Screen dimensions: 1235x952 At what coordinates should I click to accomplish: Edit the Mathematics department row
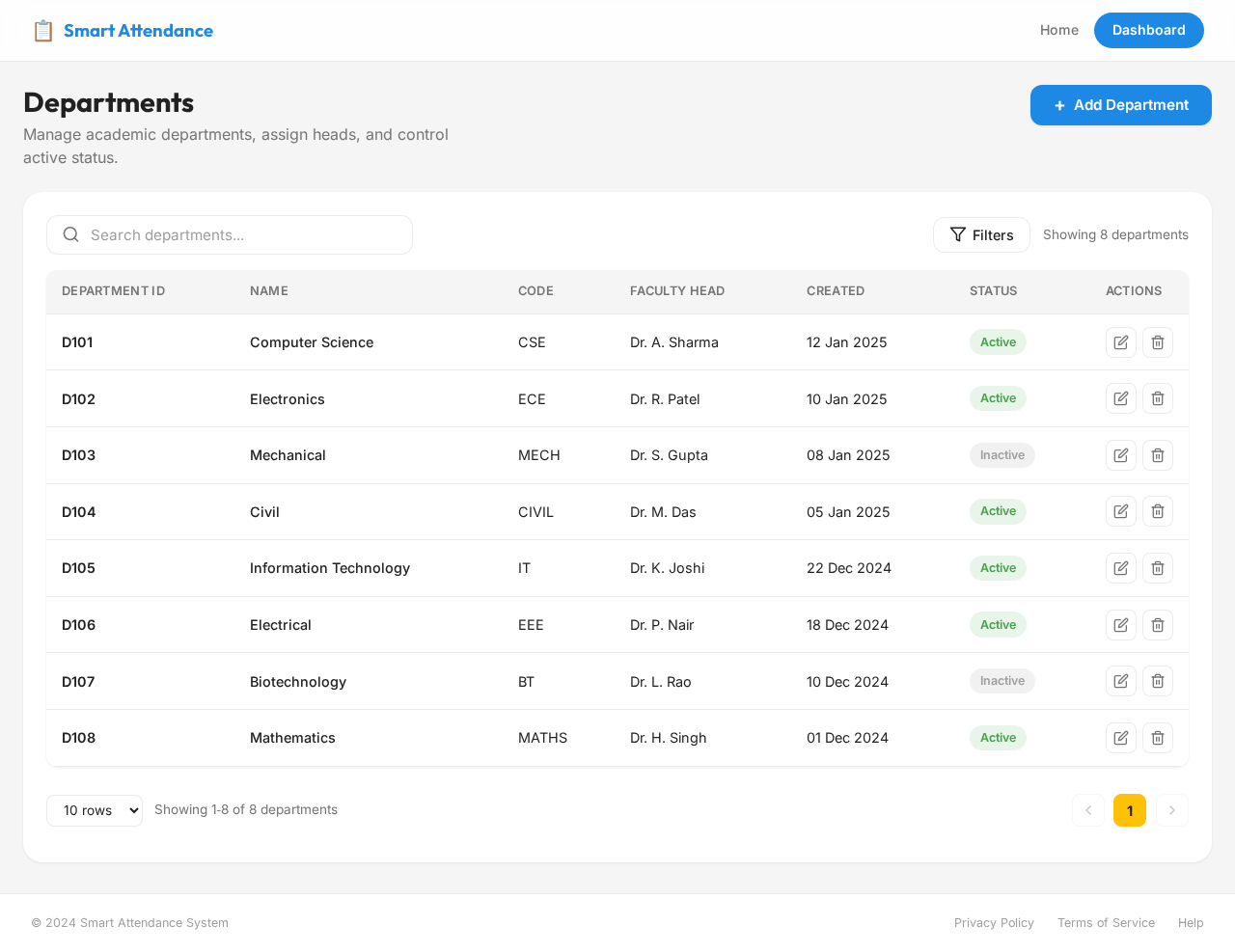tap(1121, 738)
